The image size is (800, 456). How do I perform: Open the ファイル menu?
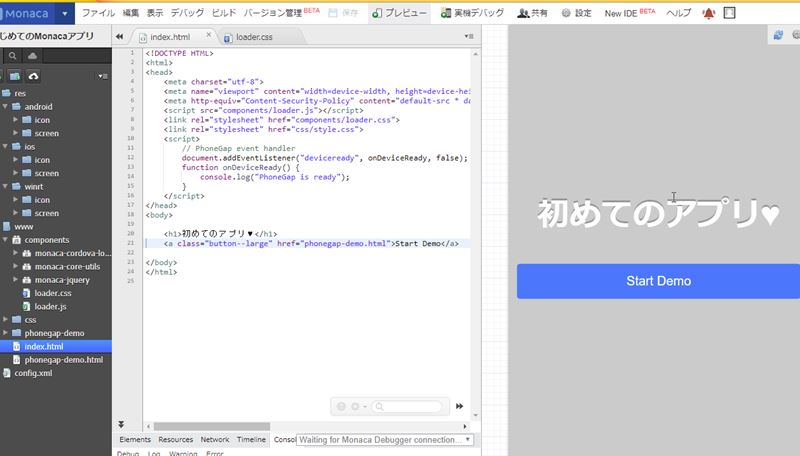[98, 13]
